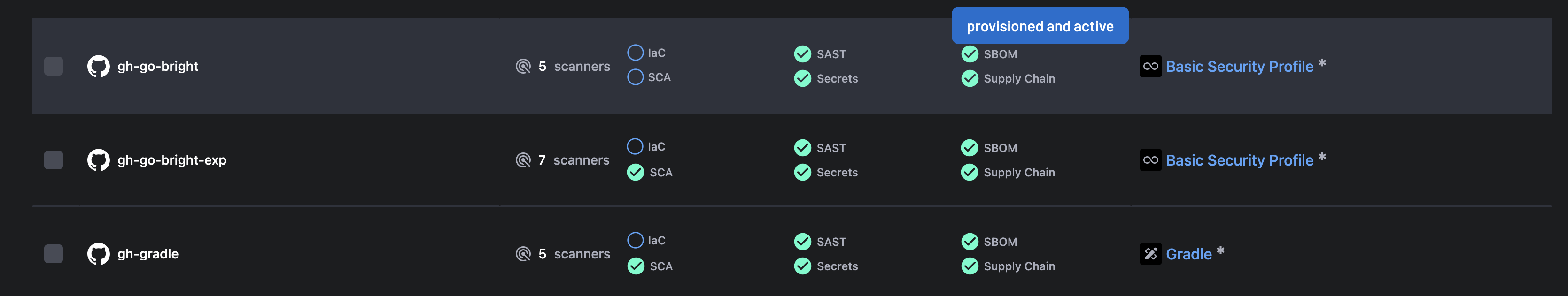Open the Gradle profile link
This screenshot has width=1568, height=296.
[1188, 254]
